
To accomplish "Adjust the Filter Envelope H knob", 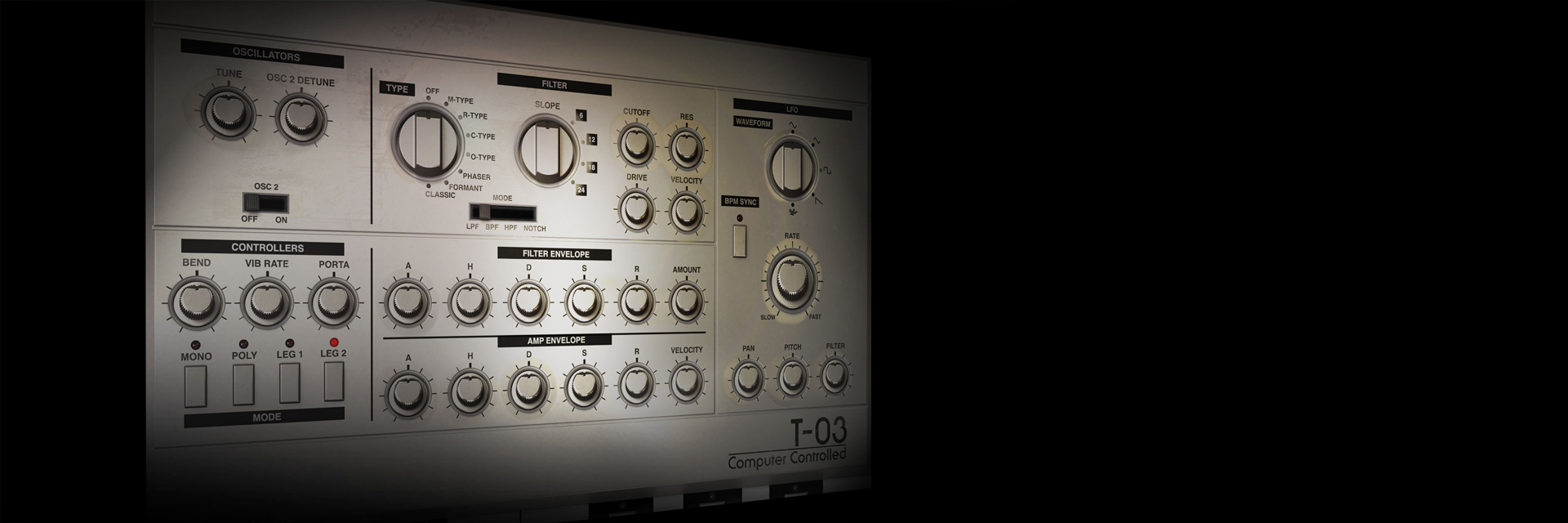I will click(x=470, y=302).
